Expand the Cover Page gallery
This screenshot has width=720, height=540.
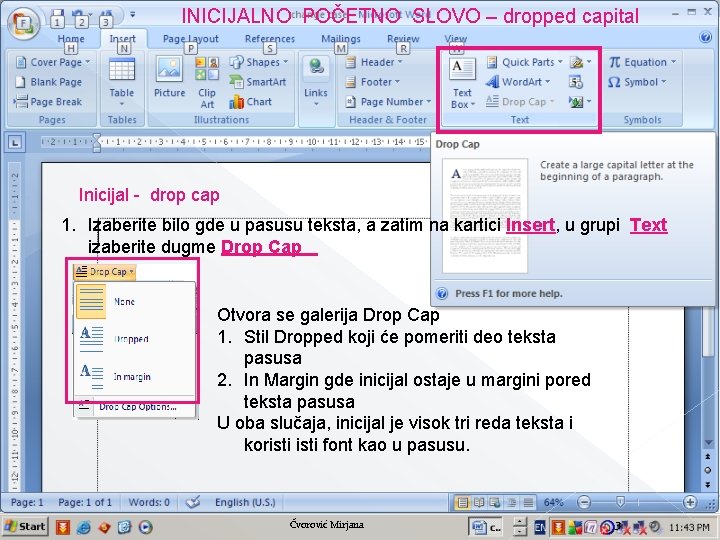52,62
